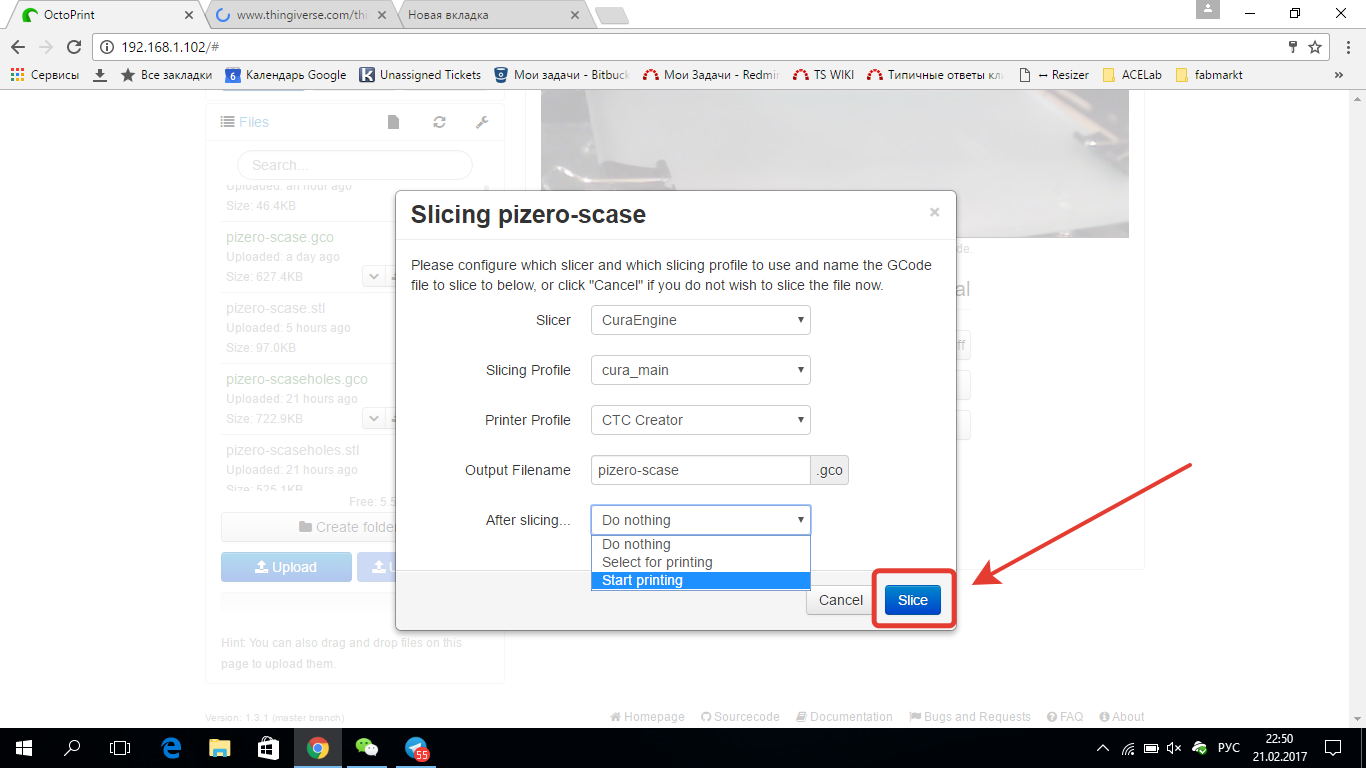Bookmark this page with star icon
The image size is (1366, 768).
[1315, 47]
